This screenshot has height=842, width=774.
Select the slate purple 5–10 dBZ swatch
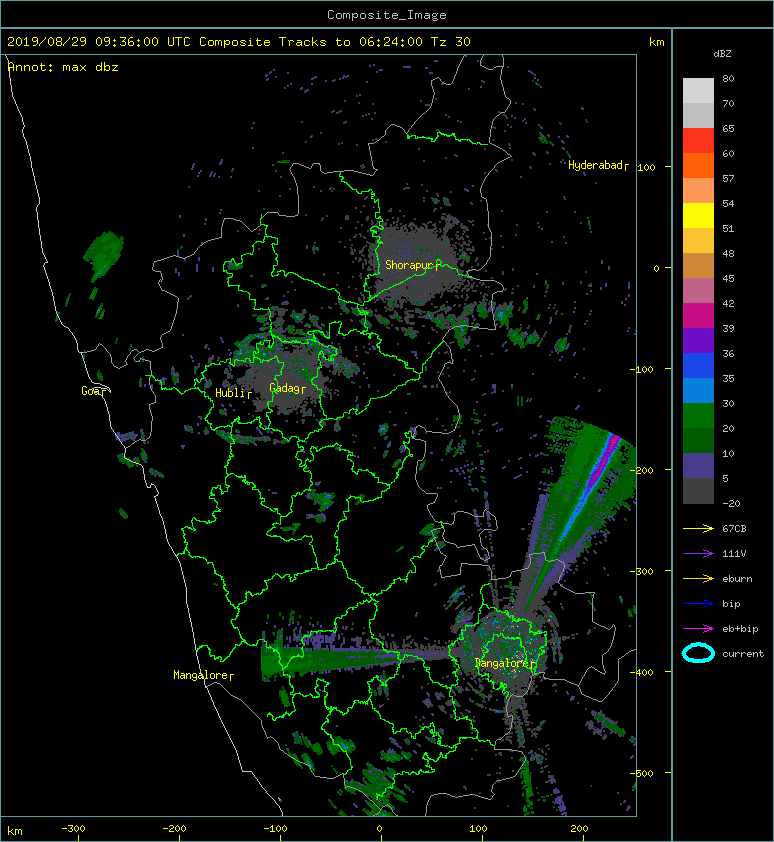pyautogui.click(x=698, y=465)
